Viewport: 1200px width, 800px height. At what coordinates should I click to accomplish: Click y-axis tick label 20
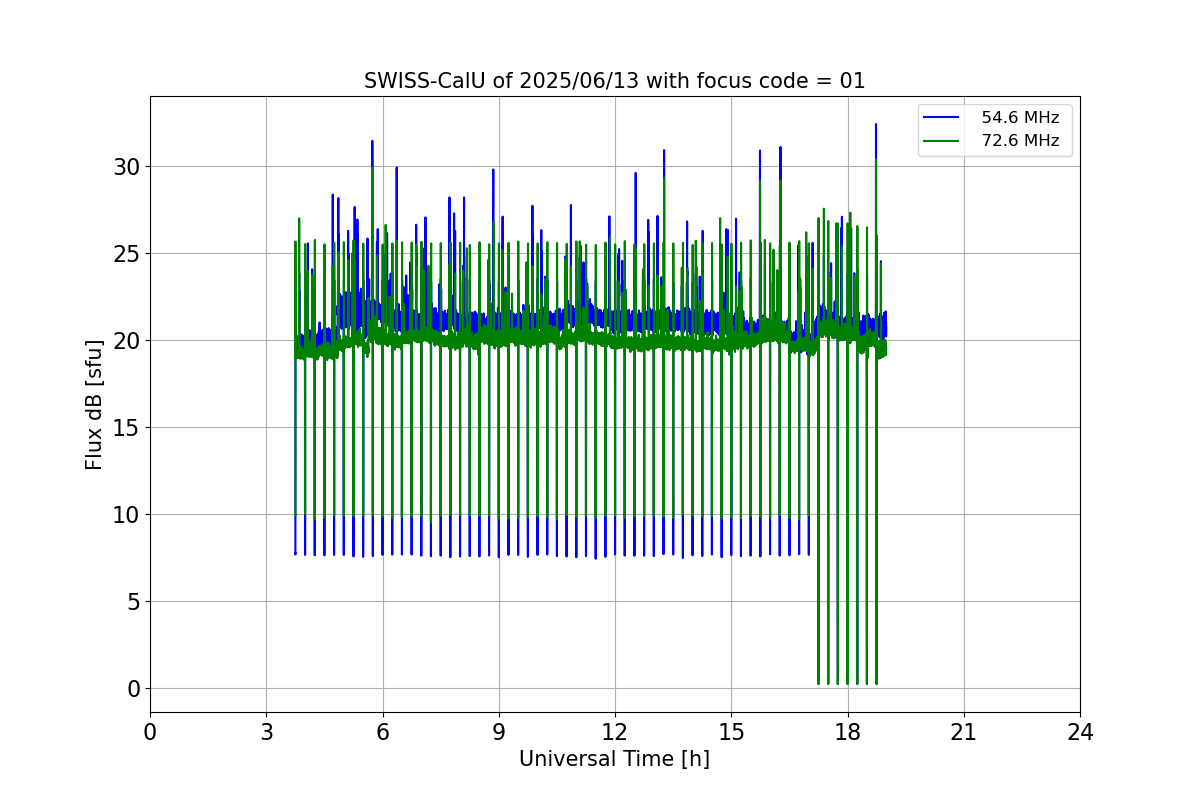(126, 341)
